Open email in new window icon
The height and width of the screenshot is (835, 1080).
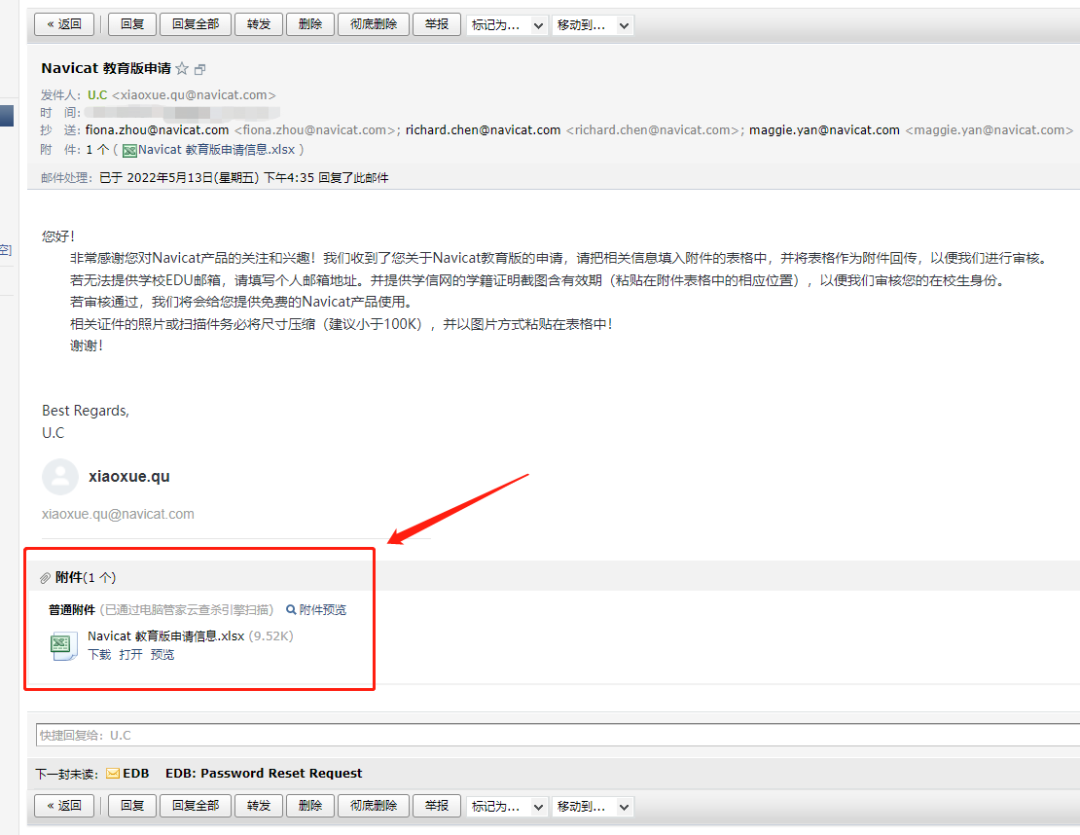point(200,69)
